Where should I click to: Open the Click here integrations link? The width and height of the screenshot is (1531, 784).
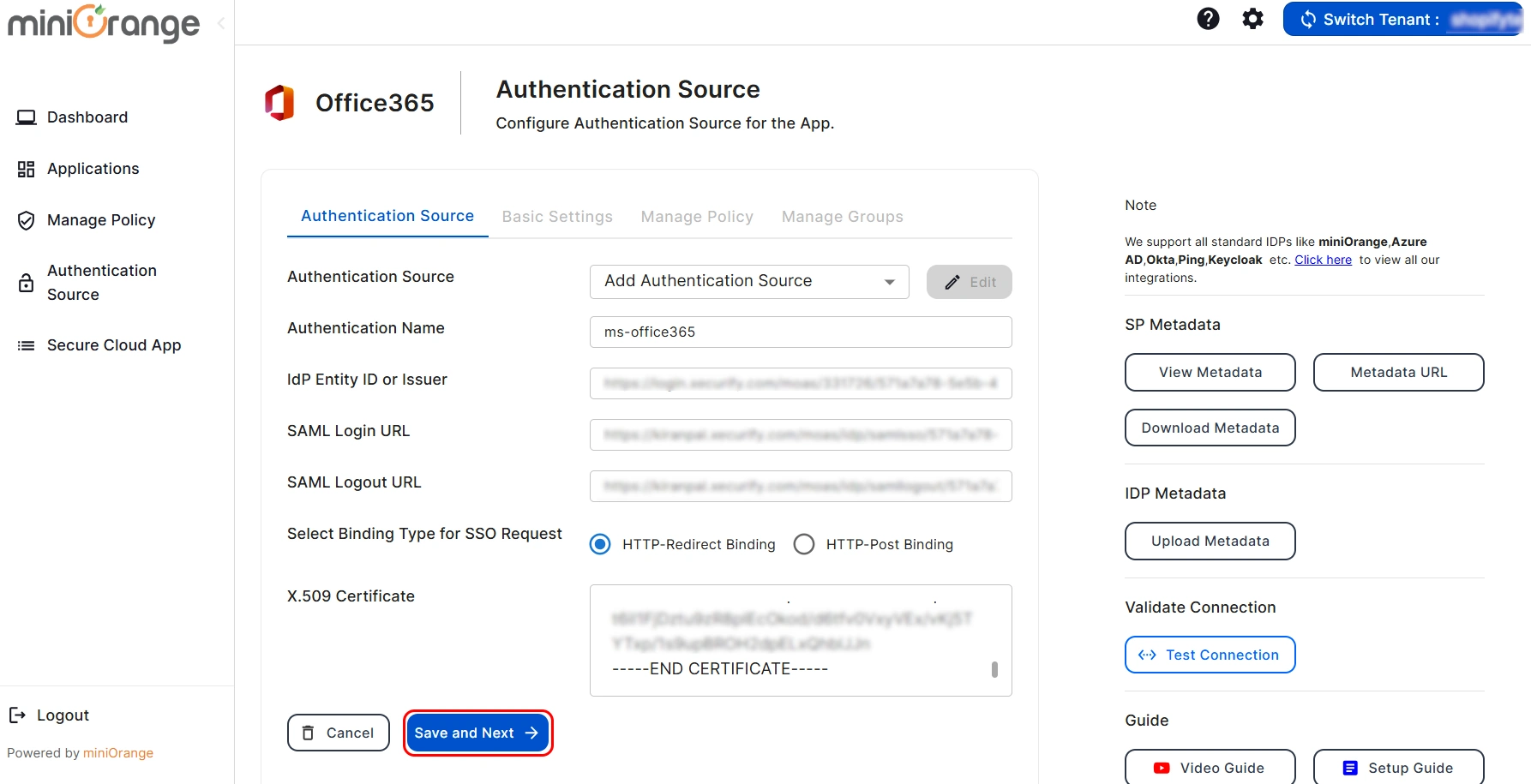tap(1323, 260)
